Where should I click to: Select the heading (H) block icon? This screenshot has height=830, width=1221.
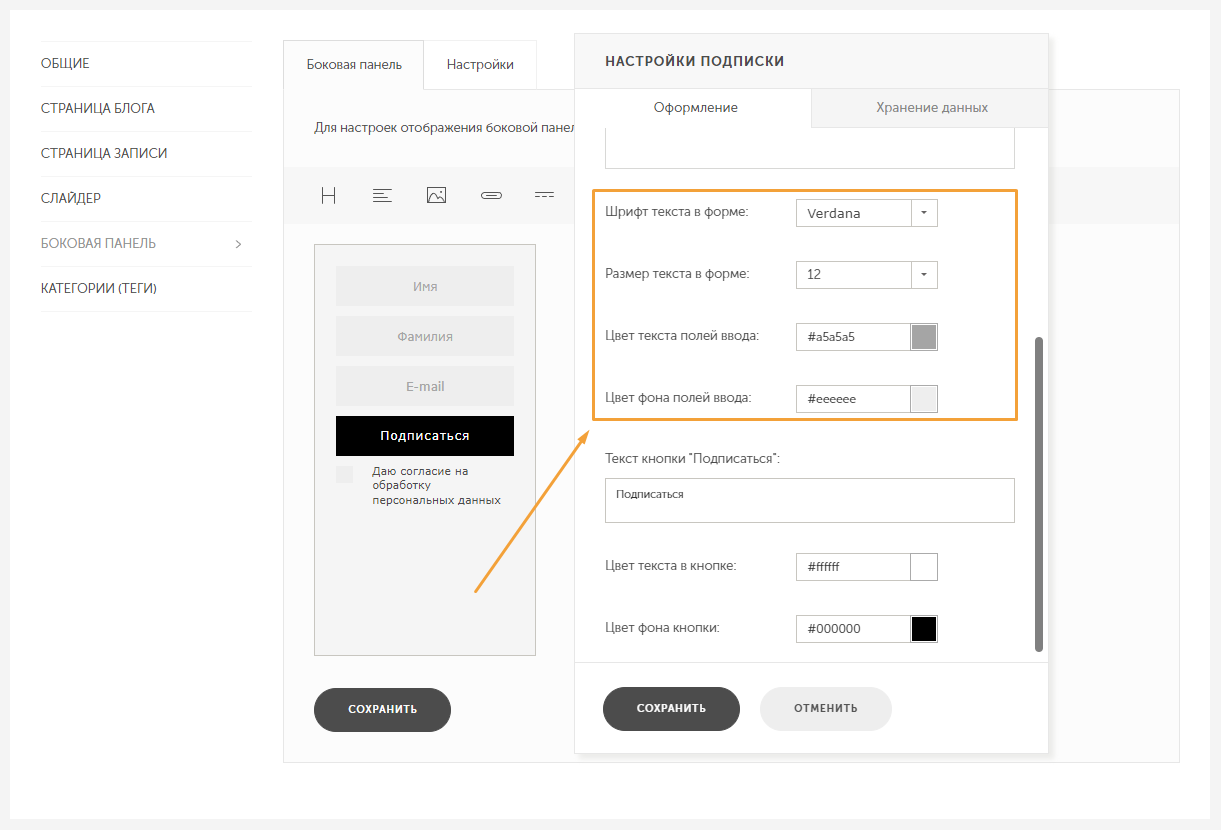click(328, 195)
